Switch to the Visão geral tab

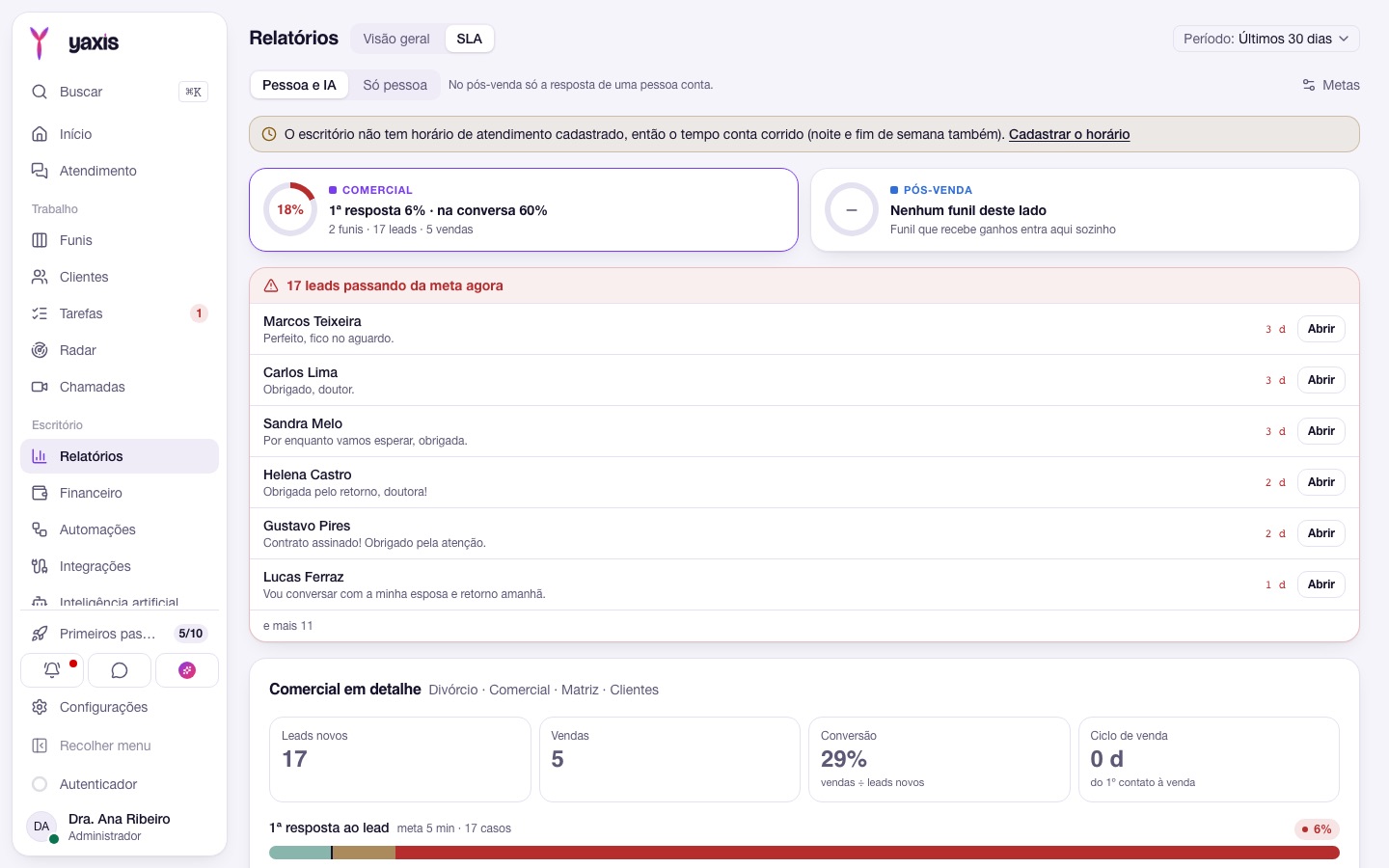[396, 39]
